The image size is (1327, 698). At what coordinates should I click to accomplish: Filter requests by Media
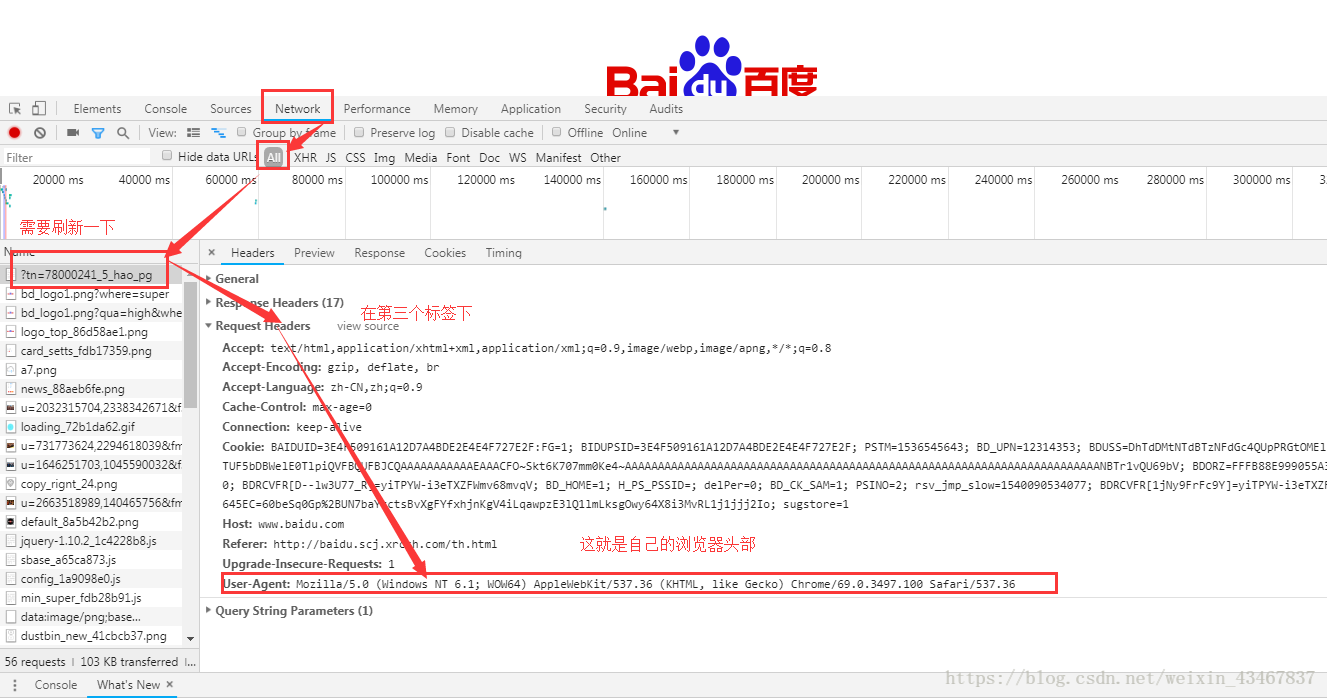click(421, 158)
